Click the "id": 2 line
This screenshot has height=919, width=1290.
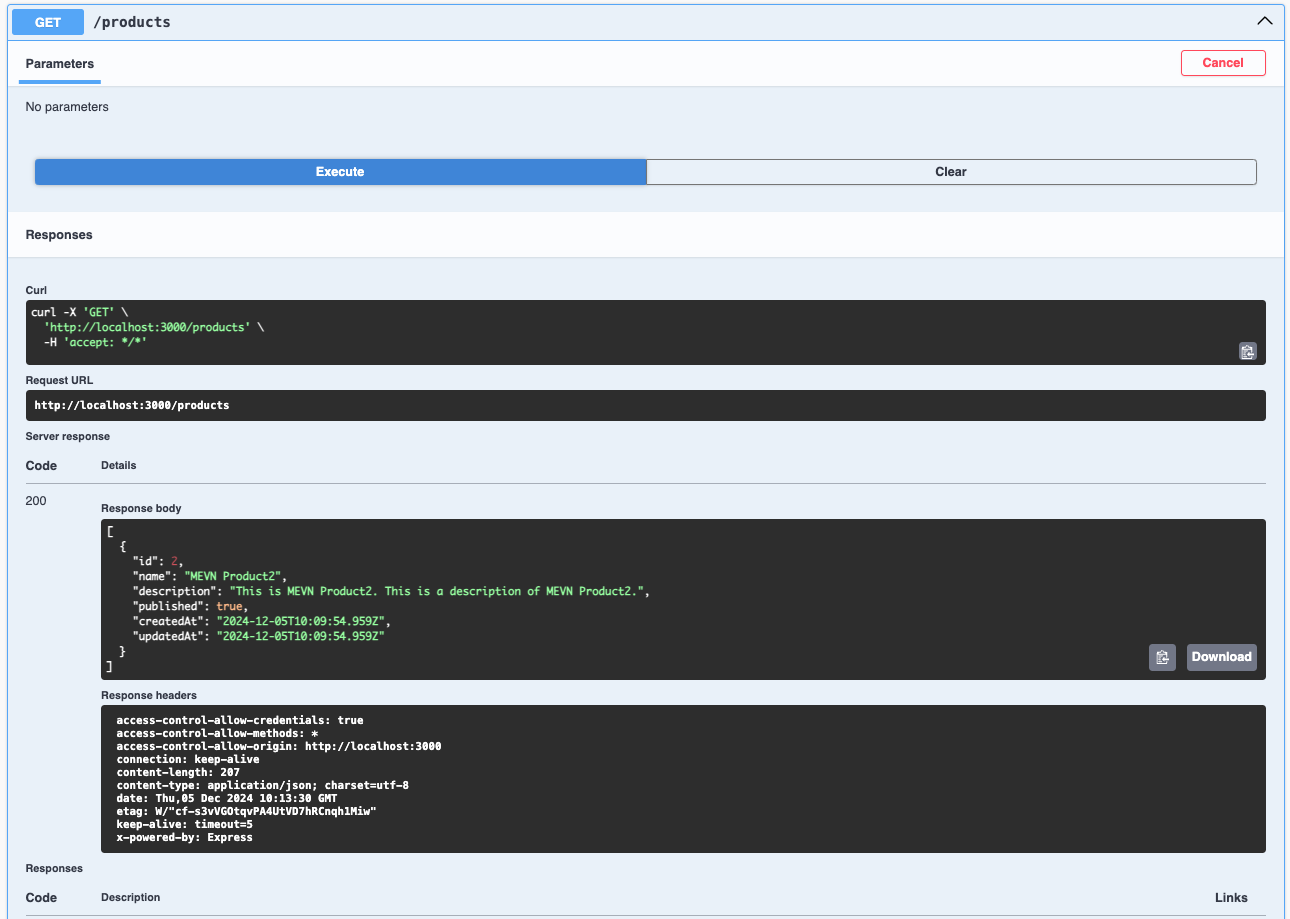coord(158,561)
